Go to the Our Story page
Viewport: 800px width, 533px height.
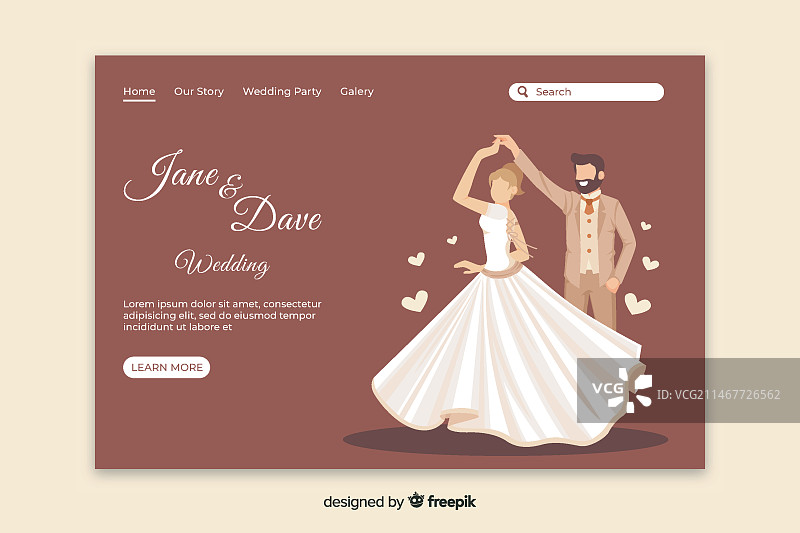199,92
